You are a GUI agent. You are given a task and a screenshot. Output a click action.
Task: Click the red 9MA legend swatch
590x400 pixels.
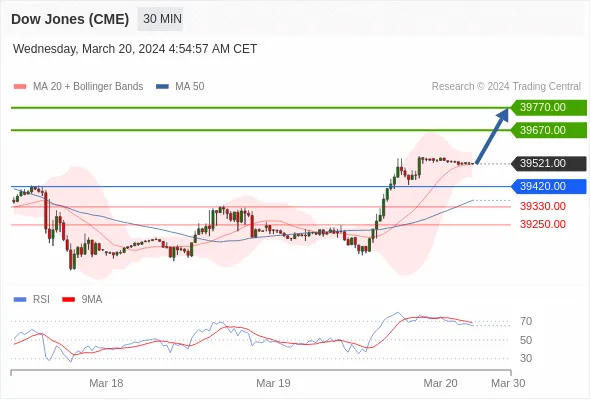click(68, 300)
